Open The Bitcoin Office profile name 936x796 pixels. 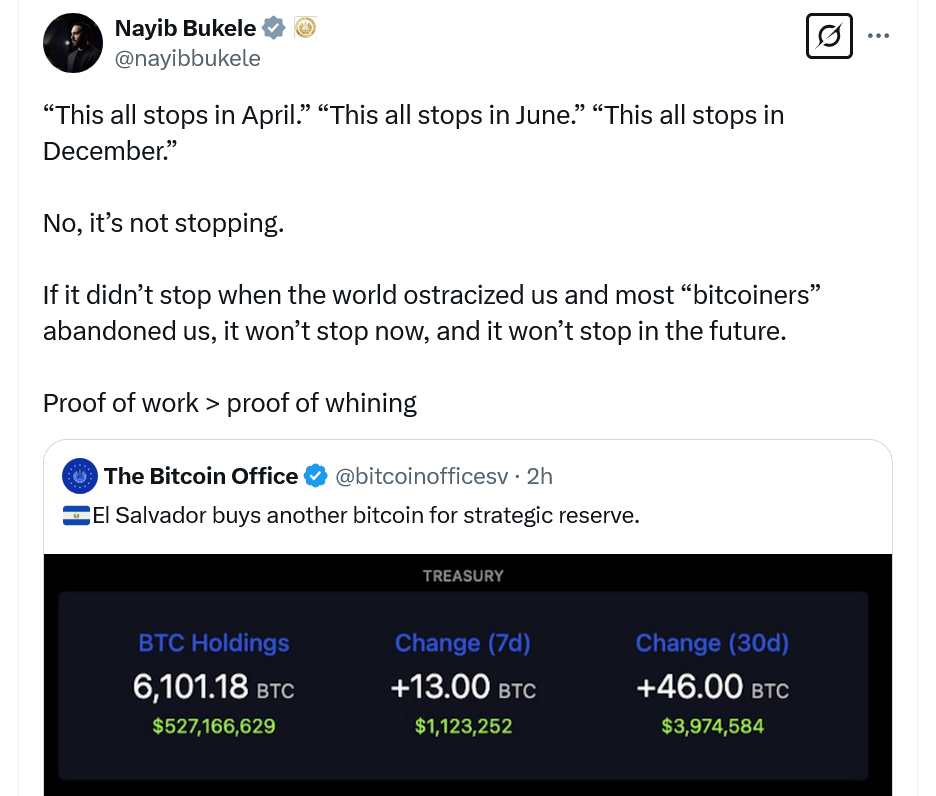(x=200, y=476)
